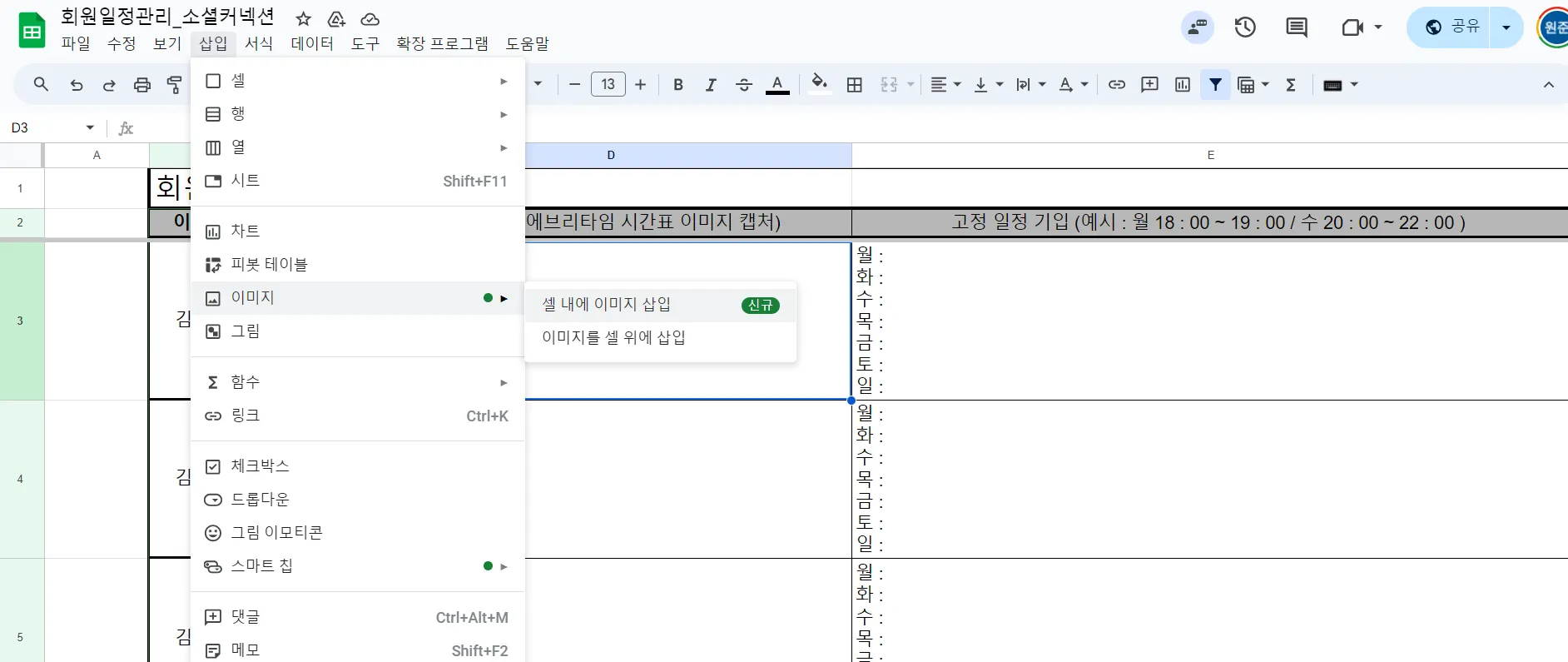Image resolution: width=1568 pixels, height=662 pixels.
Task: Click the font size field showing 13
Action: (608, 84)
